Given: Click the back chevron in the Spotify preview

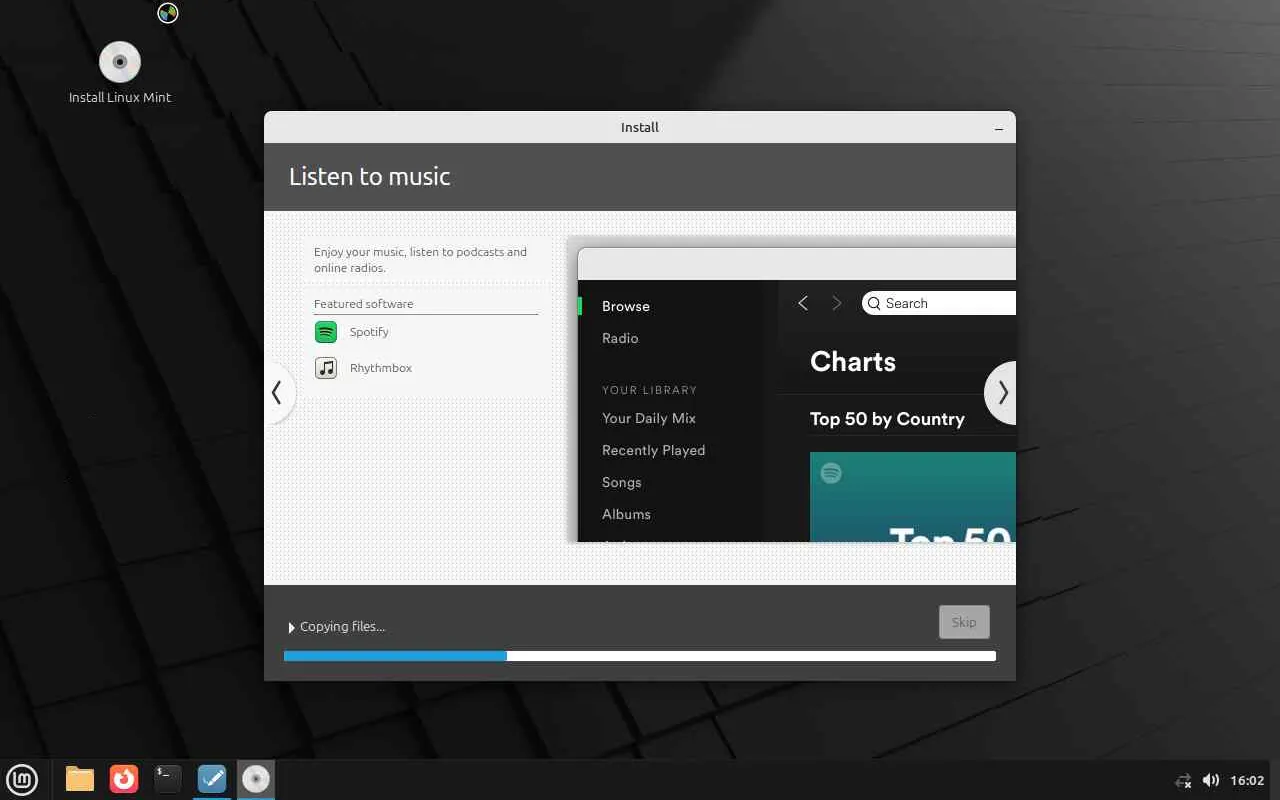Looking at the screenshot, I should tap(803, 303).
